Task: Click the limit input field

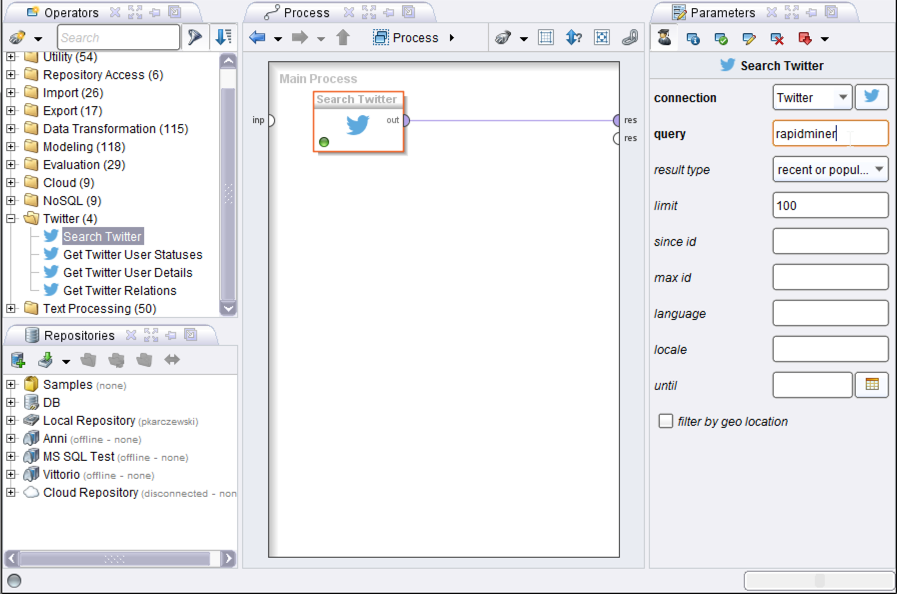Action: (830, 206)
